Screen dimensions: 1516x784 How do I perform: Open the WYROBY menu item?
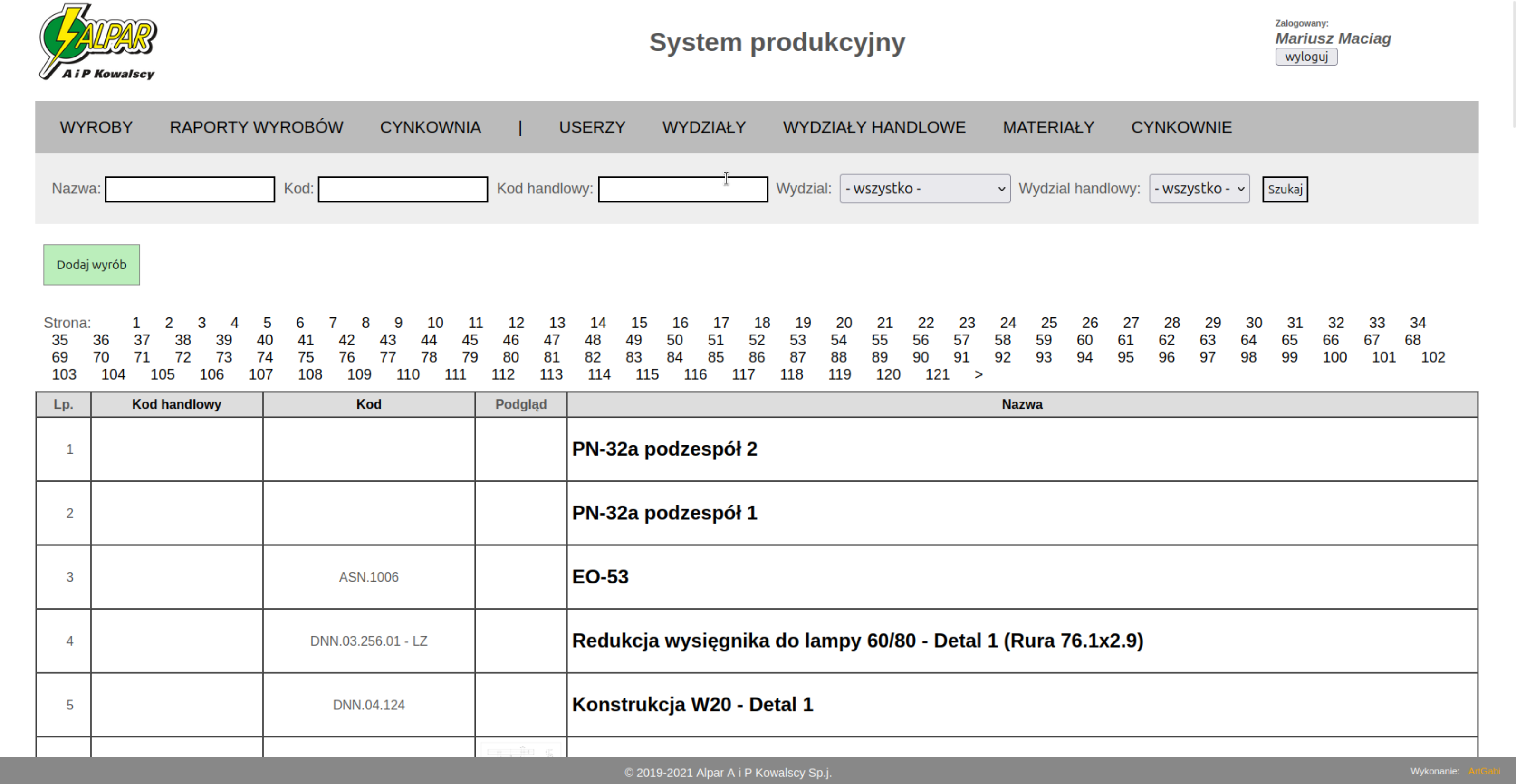pos(96,127)
